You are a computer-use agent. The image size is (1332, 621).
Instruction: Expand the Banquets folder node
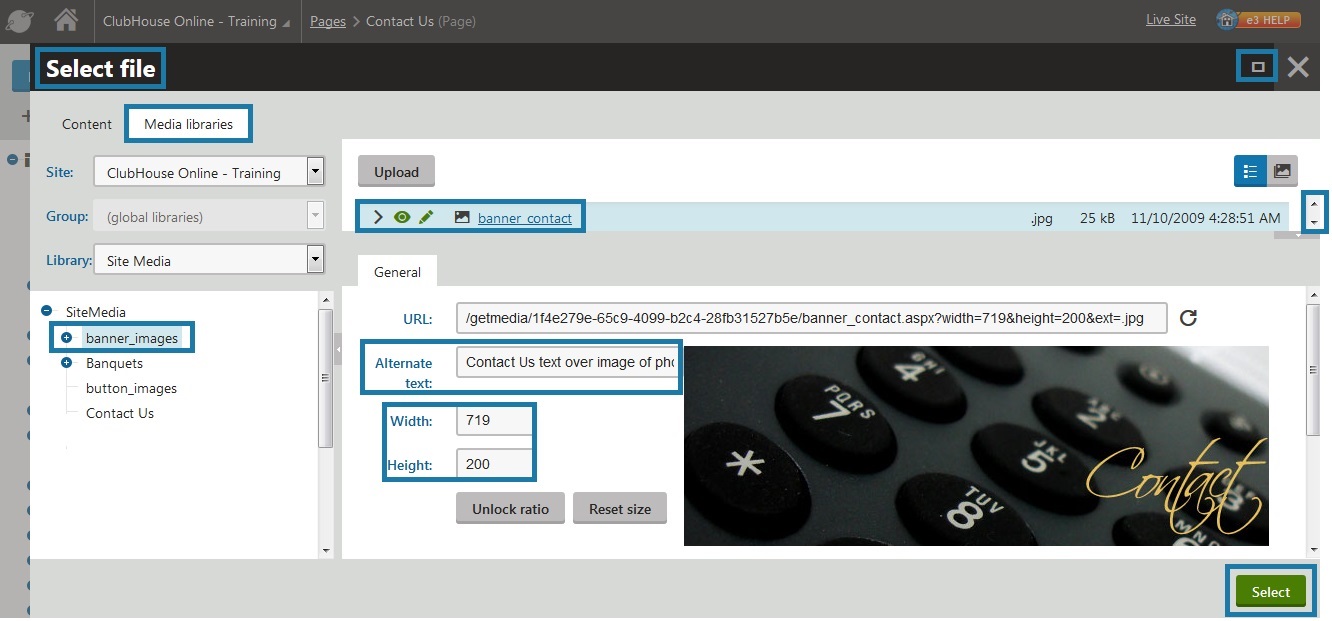pos(67,363)
